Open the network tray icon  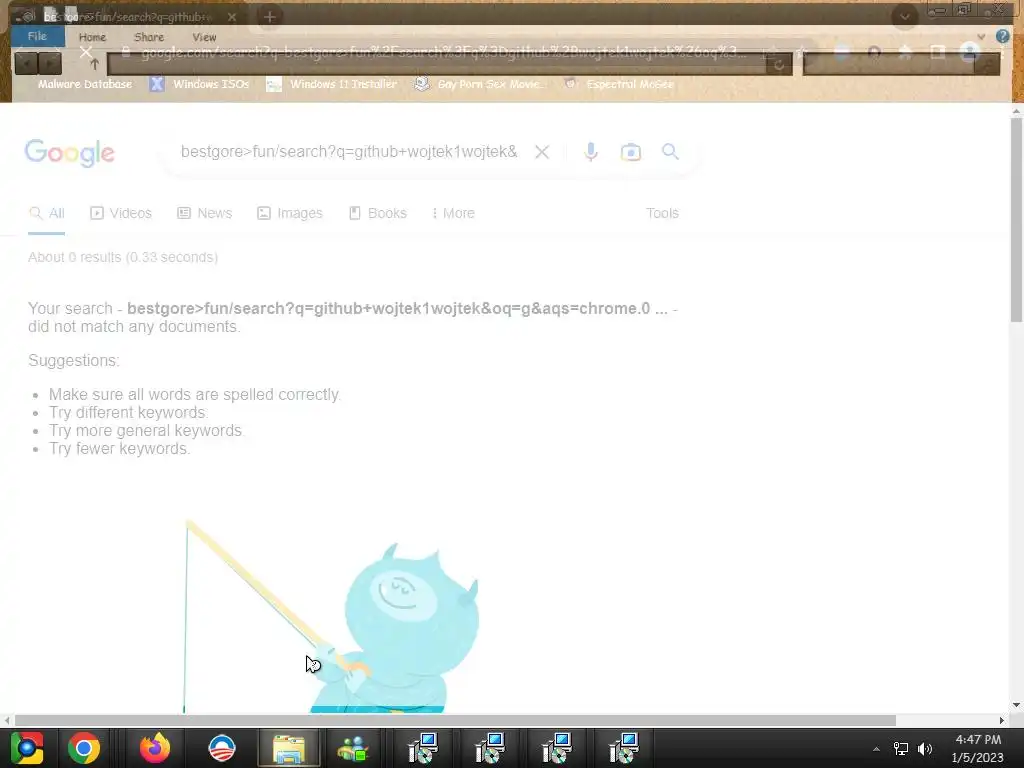tap(901, 749)
